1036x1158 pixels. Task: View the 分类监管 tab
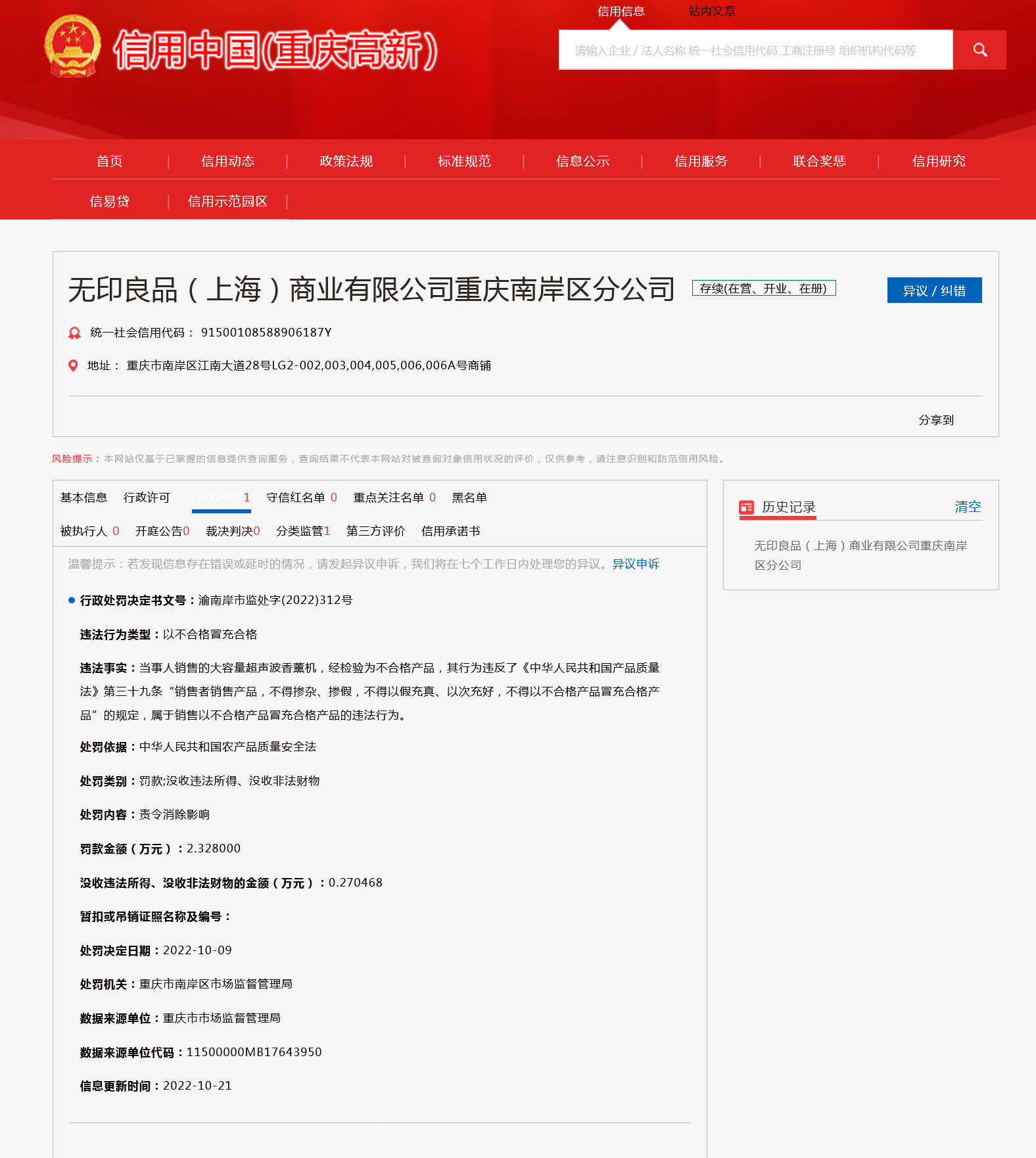coord(302,531)
